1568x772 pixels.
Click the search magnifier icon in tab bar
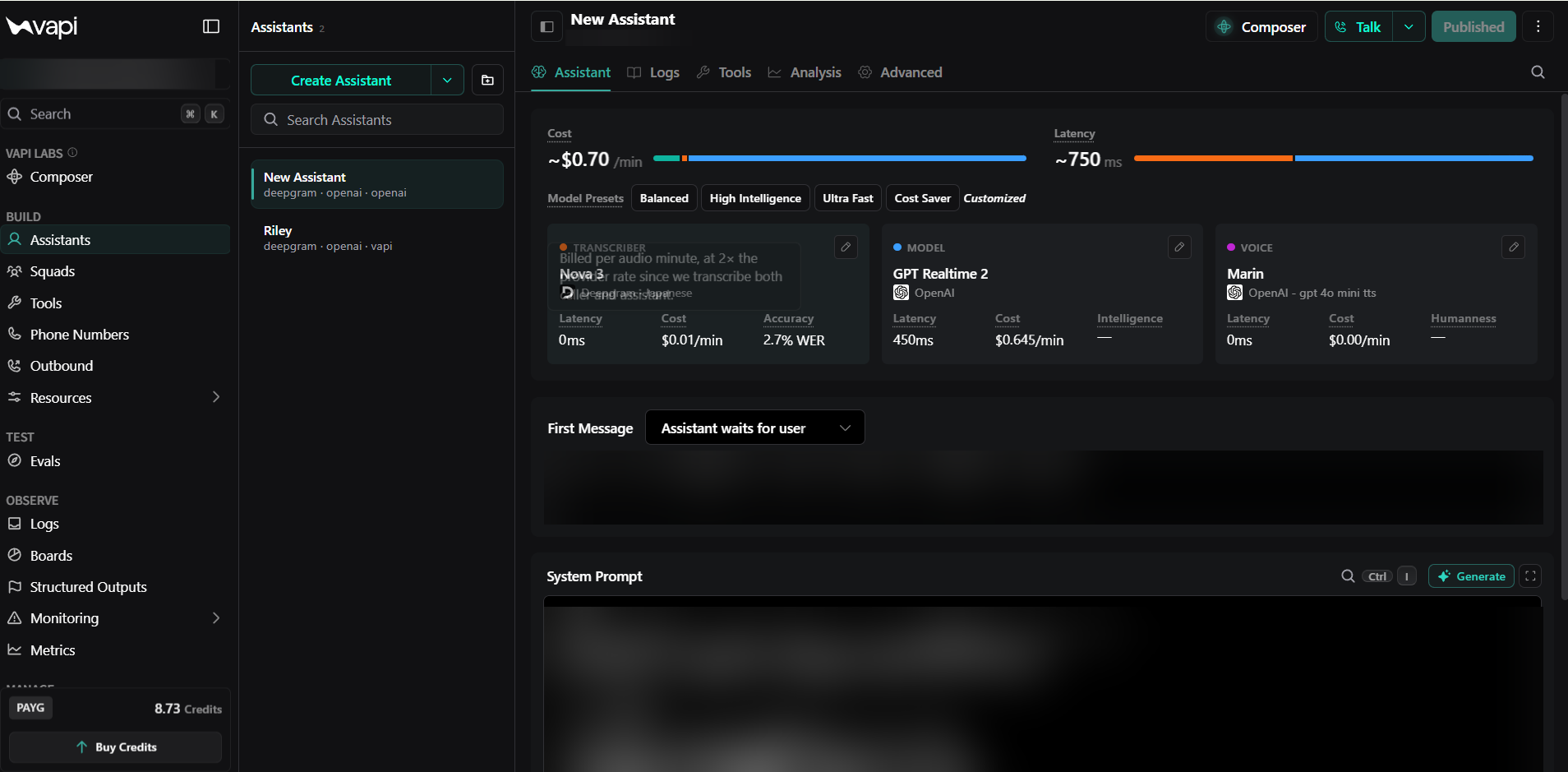click(x=1538, y=72)
